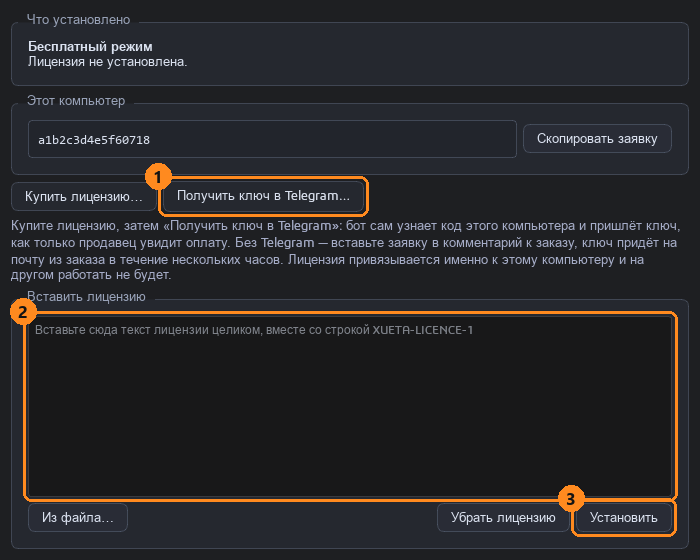Select the Вставить лицензию group label
The image size is (700, 560).
(x=86, y=297)
